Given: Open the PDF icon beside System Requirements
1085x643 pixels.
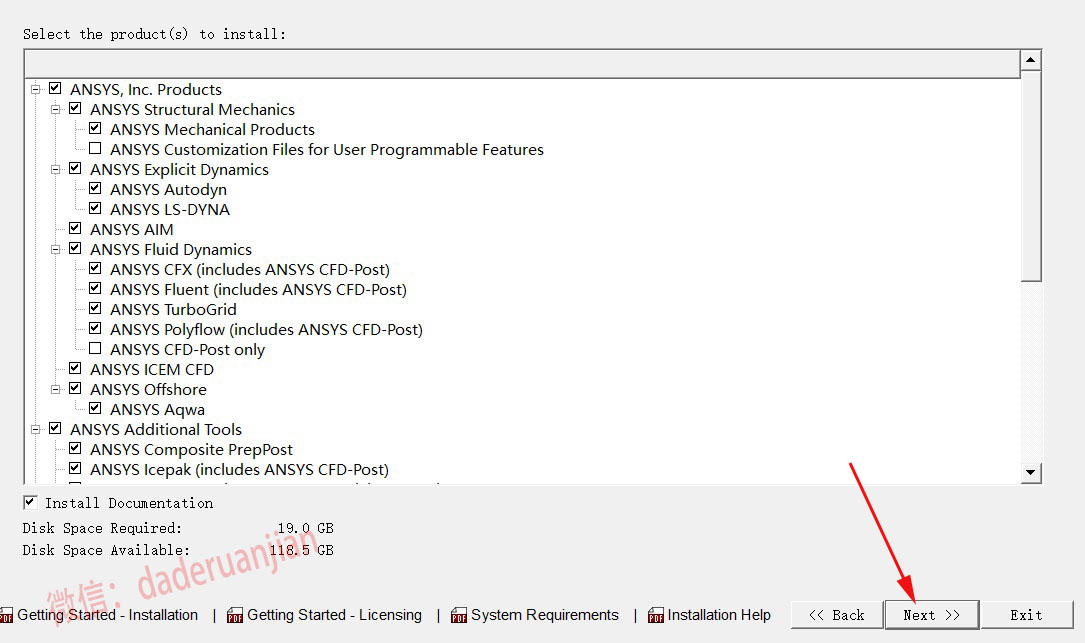Looking at the screenshot, I should 459,615.
